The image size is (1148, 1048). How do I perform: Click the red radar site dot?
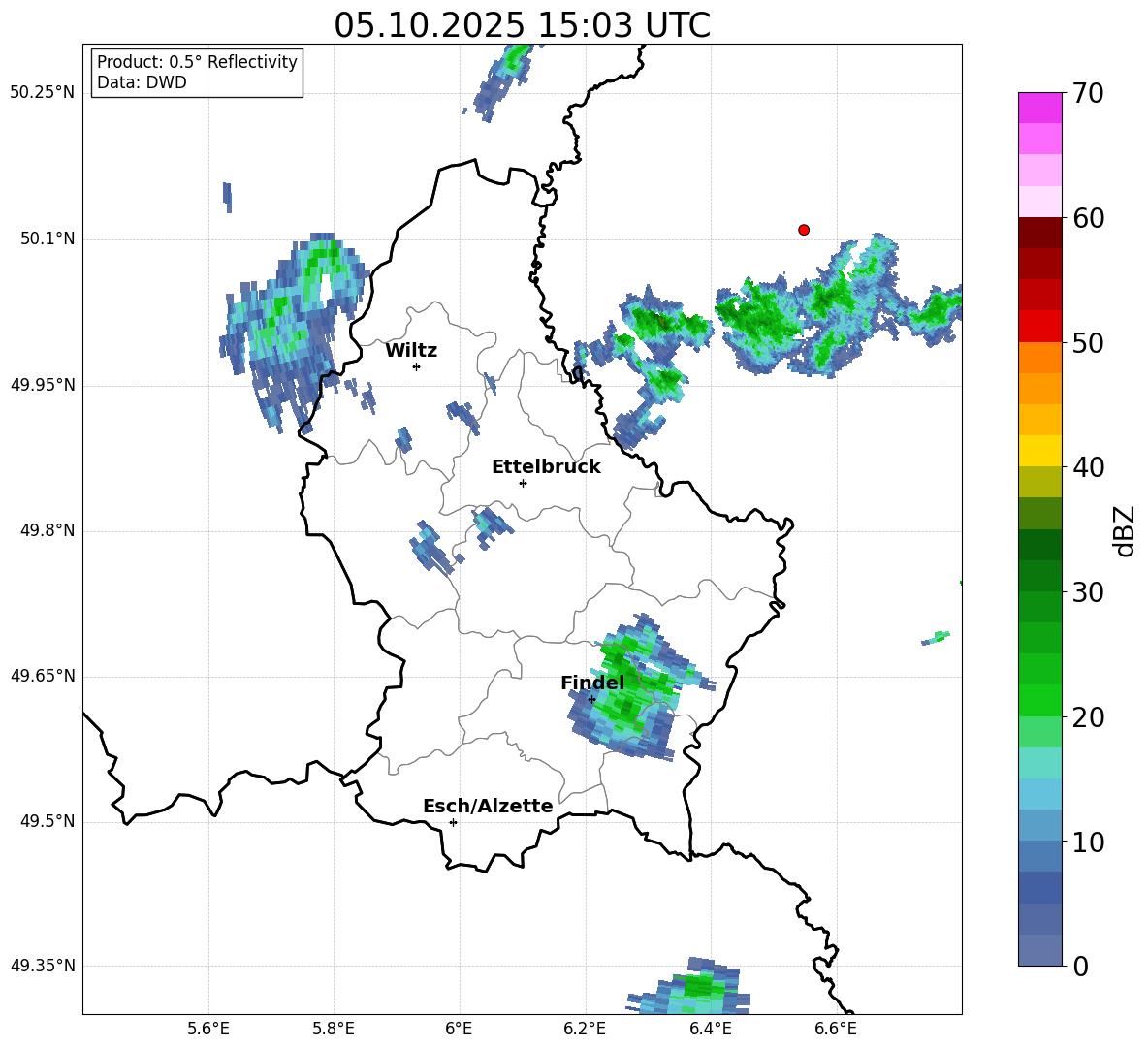point(804,230)
